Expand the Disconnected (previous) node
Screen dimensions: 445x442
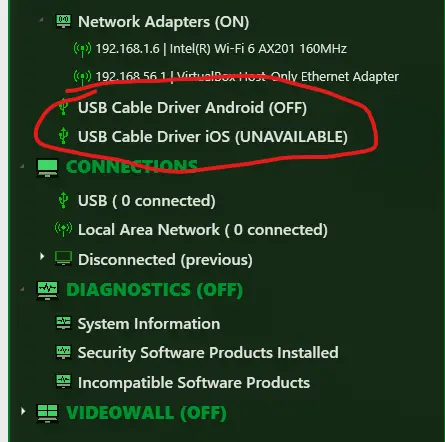coord(42,256)
